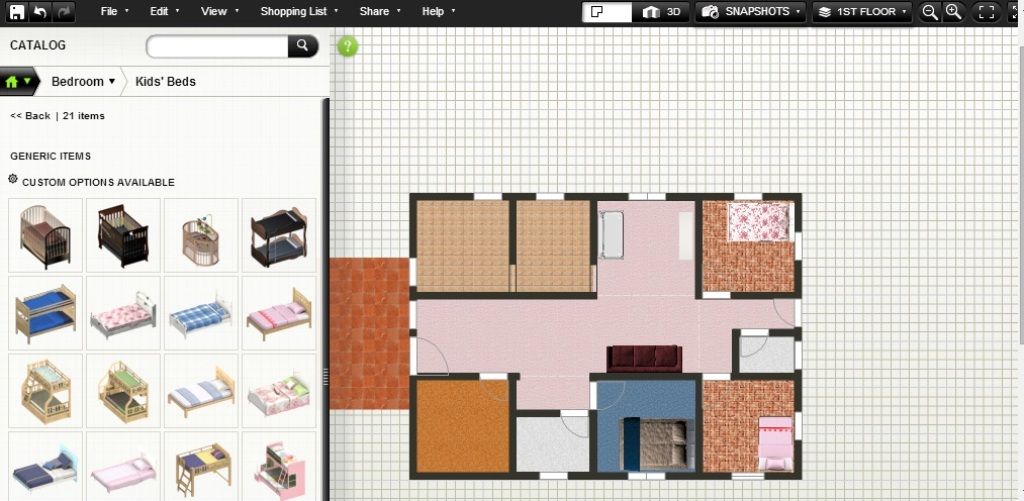The height and width of the screenshot is (501, 1024).
Task: Open the 1st Floor level dropdown
Action: point(862,12)
